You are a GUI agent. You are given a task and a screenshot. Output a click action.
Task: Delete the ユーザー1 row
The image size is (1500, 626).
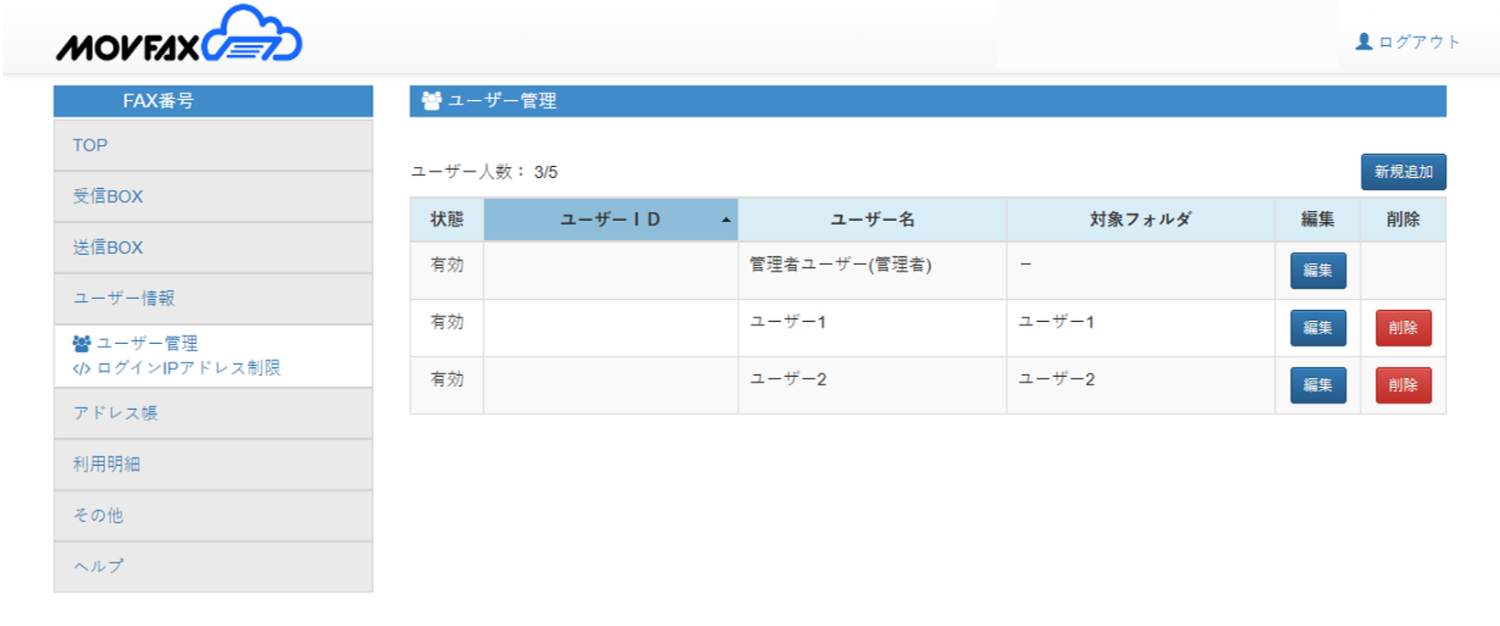[x=1403, y=328]
